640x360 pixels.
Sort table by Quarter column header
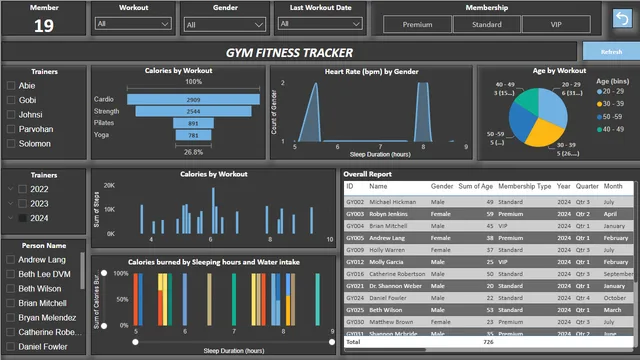click(x=587, y=186)
